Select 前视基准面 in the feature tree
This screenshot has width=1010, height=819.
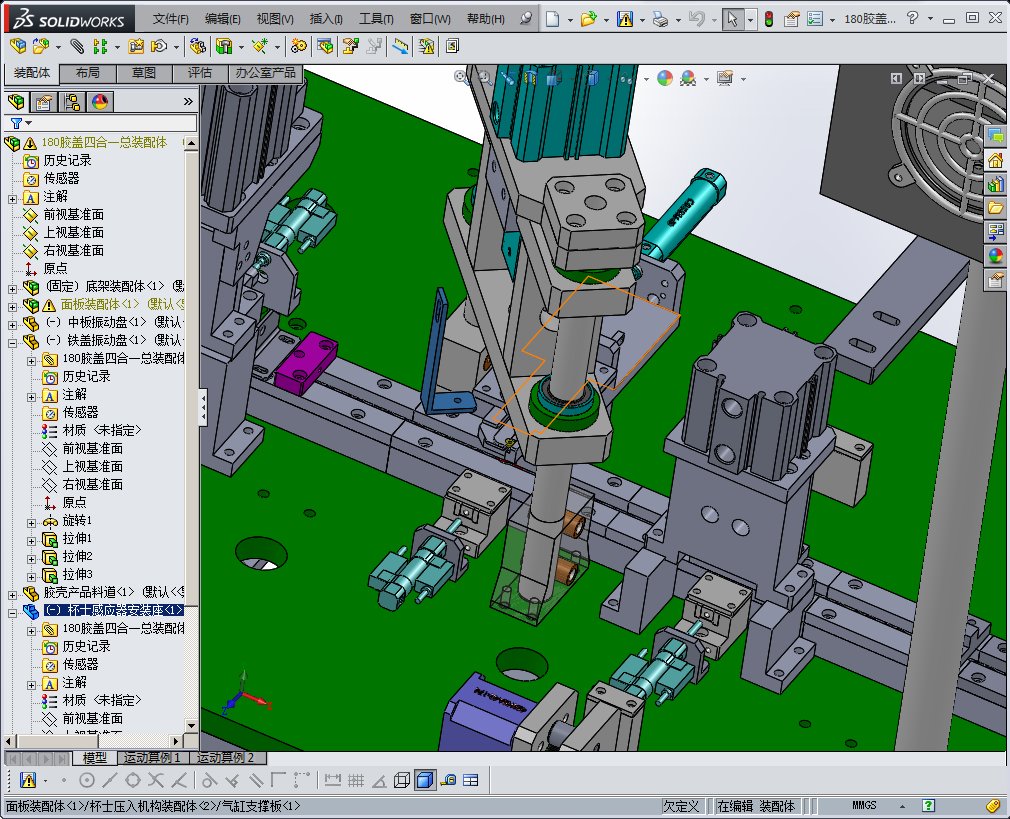73,215
